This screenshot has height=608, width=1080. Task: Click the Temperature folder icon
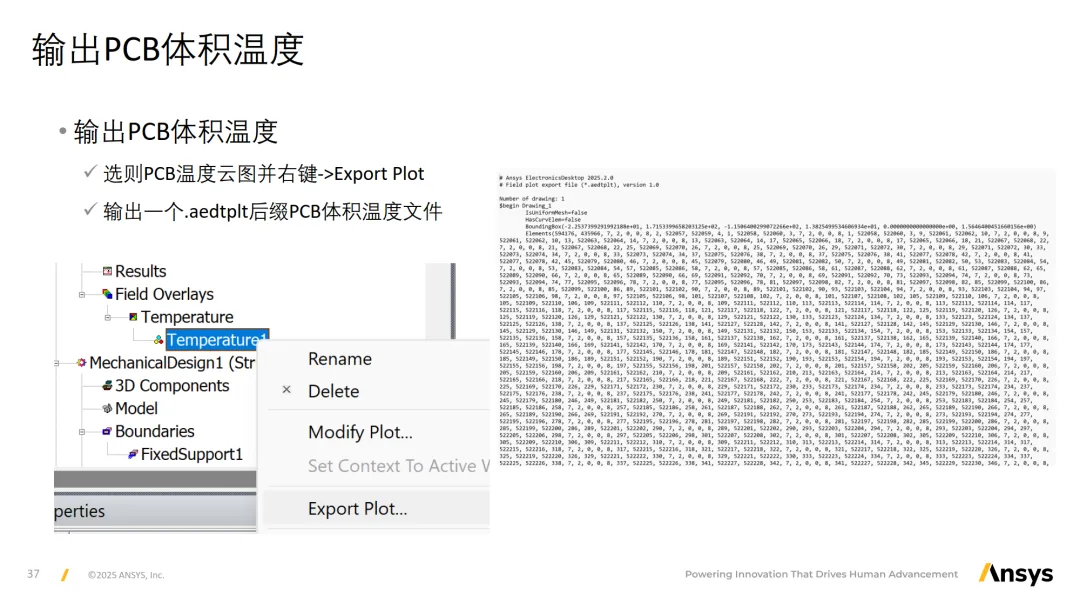coord(134,317)
